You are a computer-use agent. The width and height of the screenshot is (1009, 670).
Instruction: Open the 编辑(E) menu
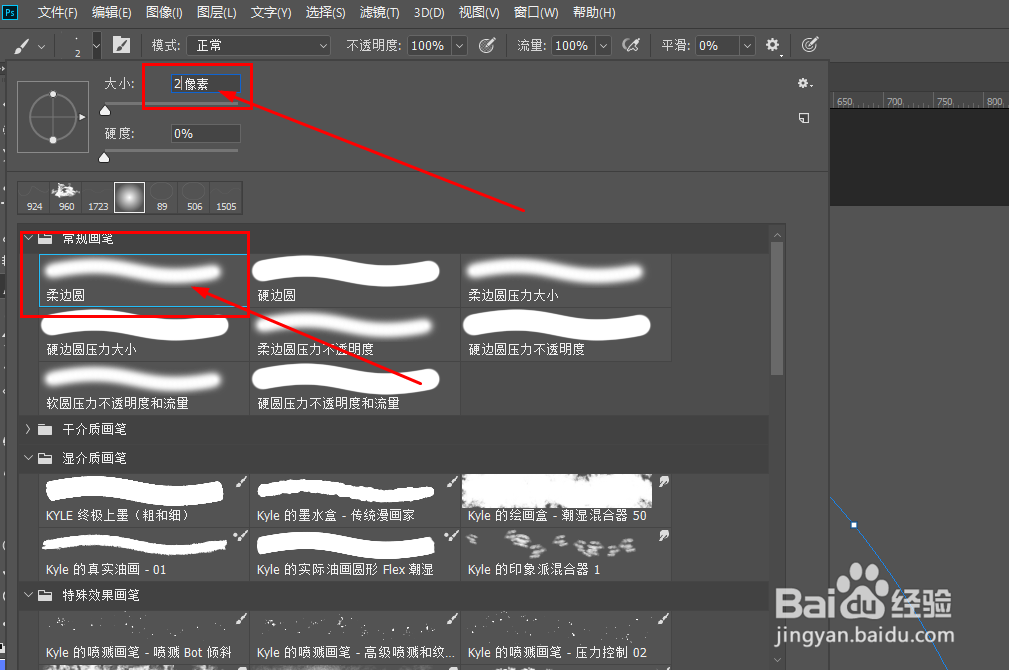[111, 12]
